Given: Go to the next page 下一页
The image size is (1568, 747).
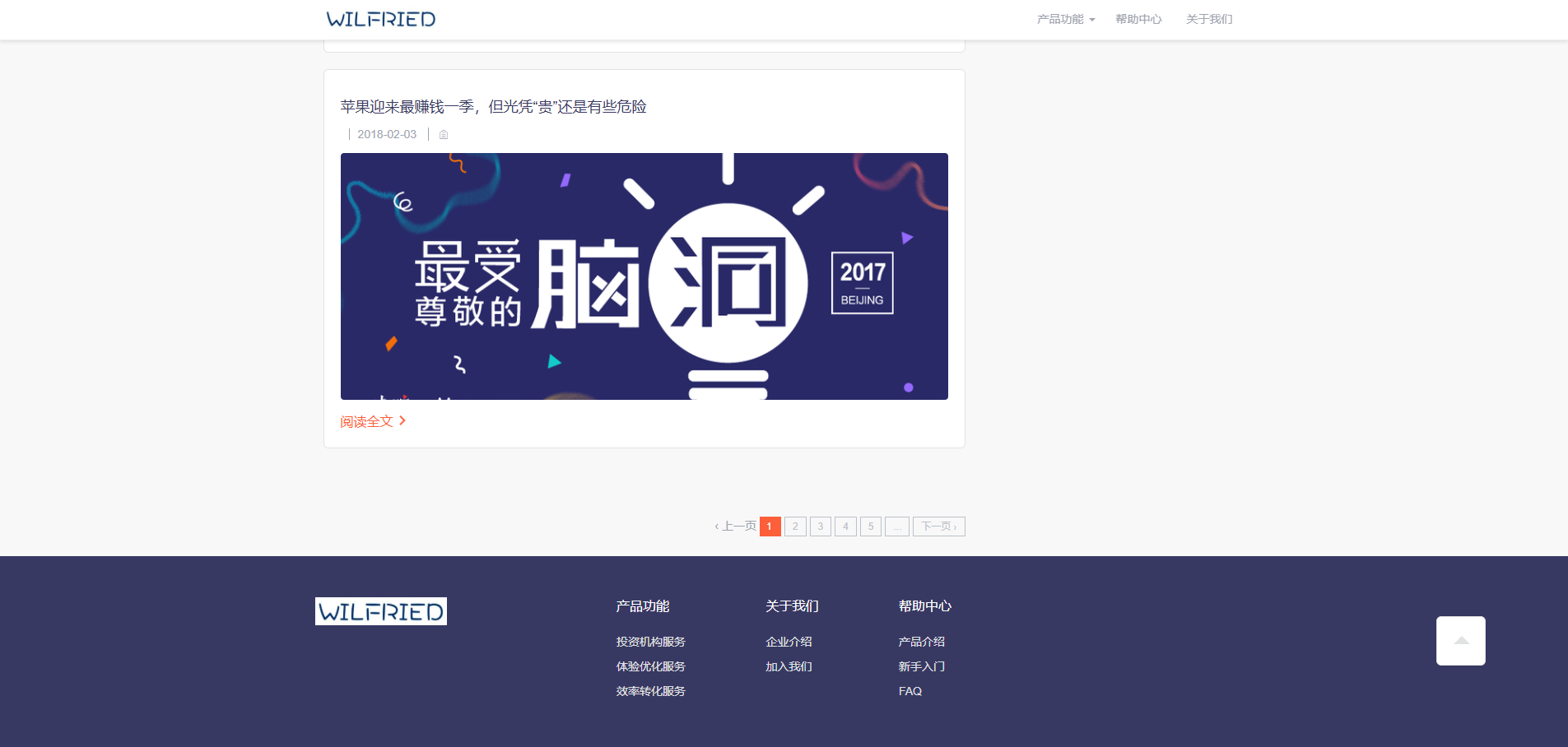Looking at the screenshot, I should tap(938, 527).
